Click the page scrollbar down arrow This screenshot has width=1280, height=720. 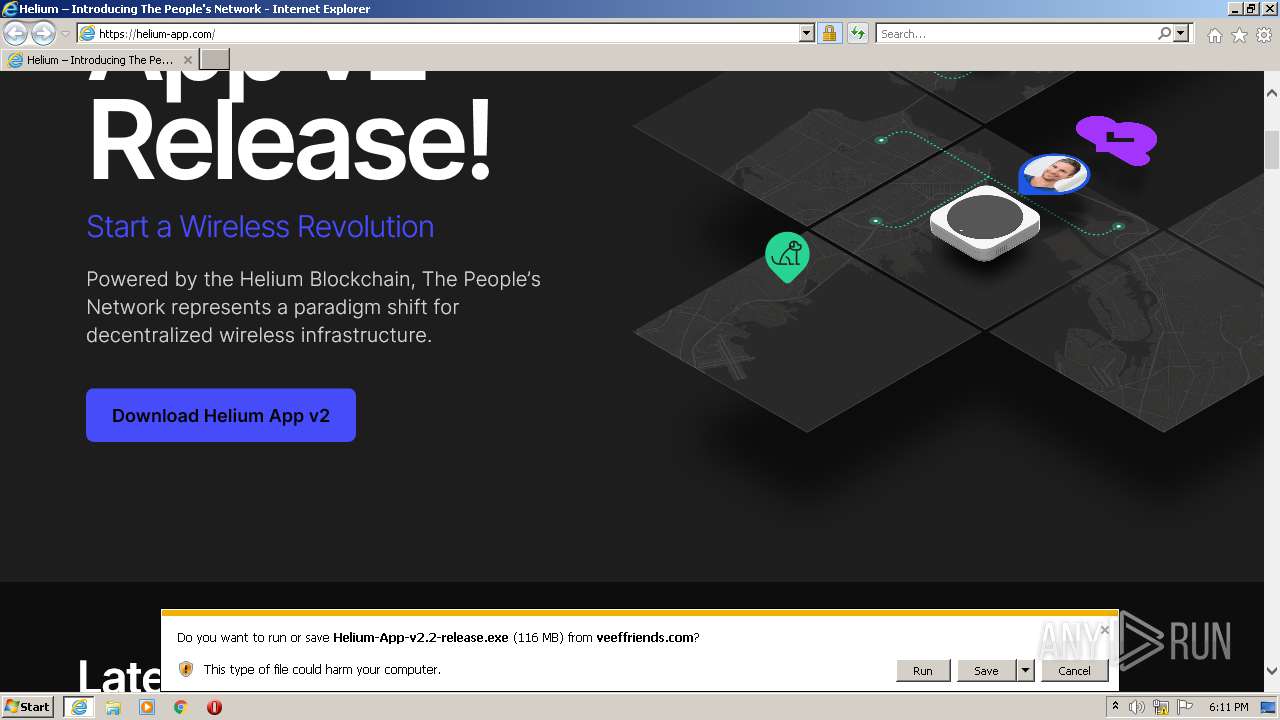point(1272,672)
